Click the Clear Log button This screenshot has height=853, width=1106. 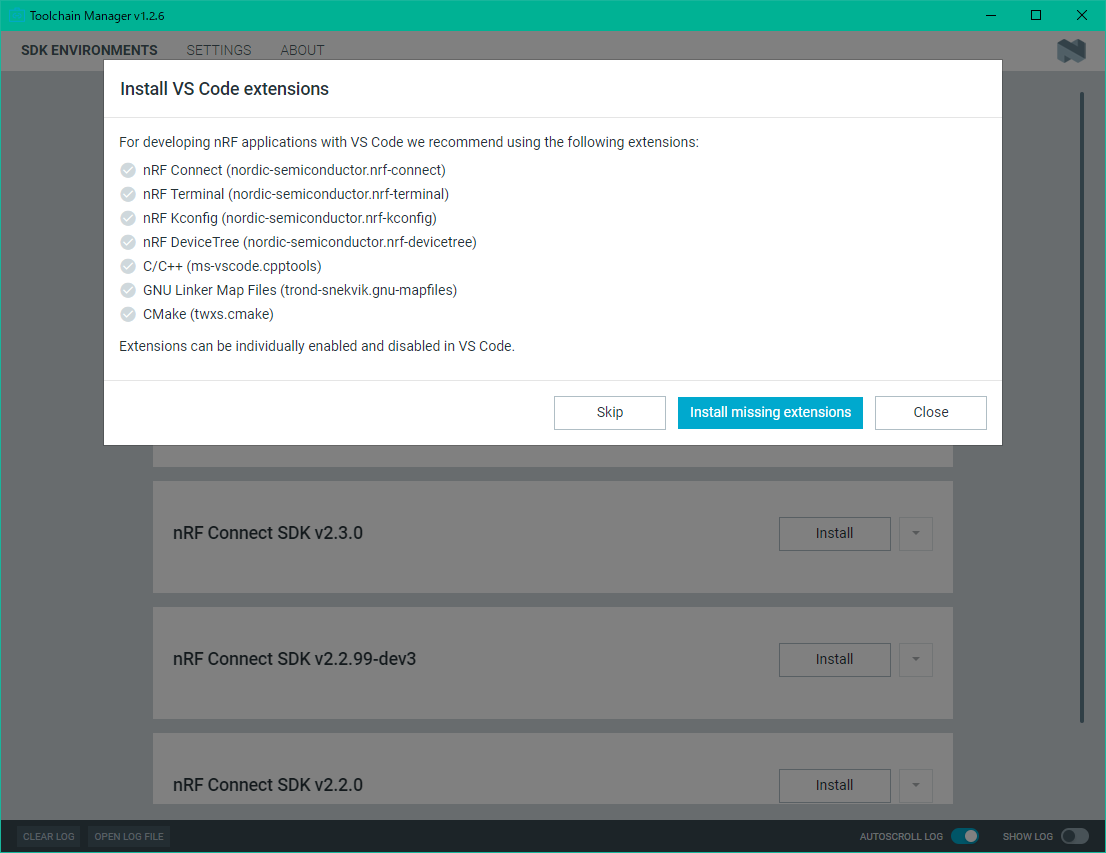pos(49,837)
